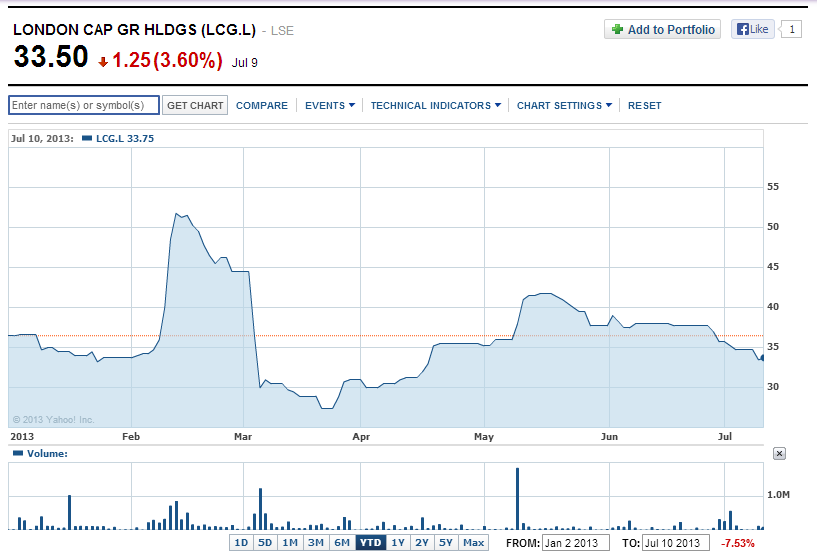Click the FROM date field
This screenshot has height=555, width=817.
[x=576, y=543]
